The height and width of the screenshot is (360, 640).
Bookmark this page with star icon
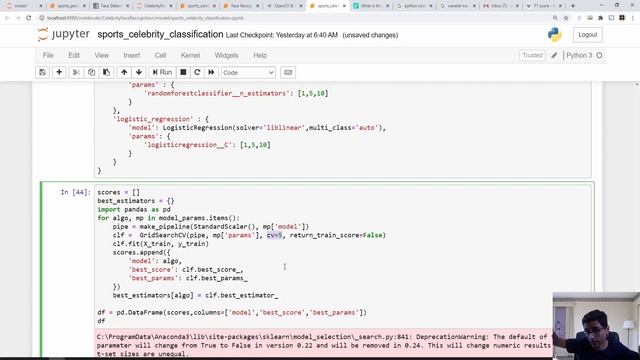pyautogui.click(x=566, y=18)
